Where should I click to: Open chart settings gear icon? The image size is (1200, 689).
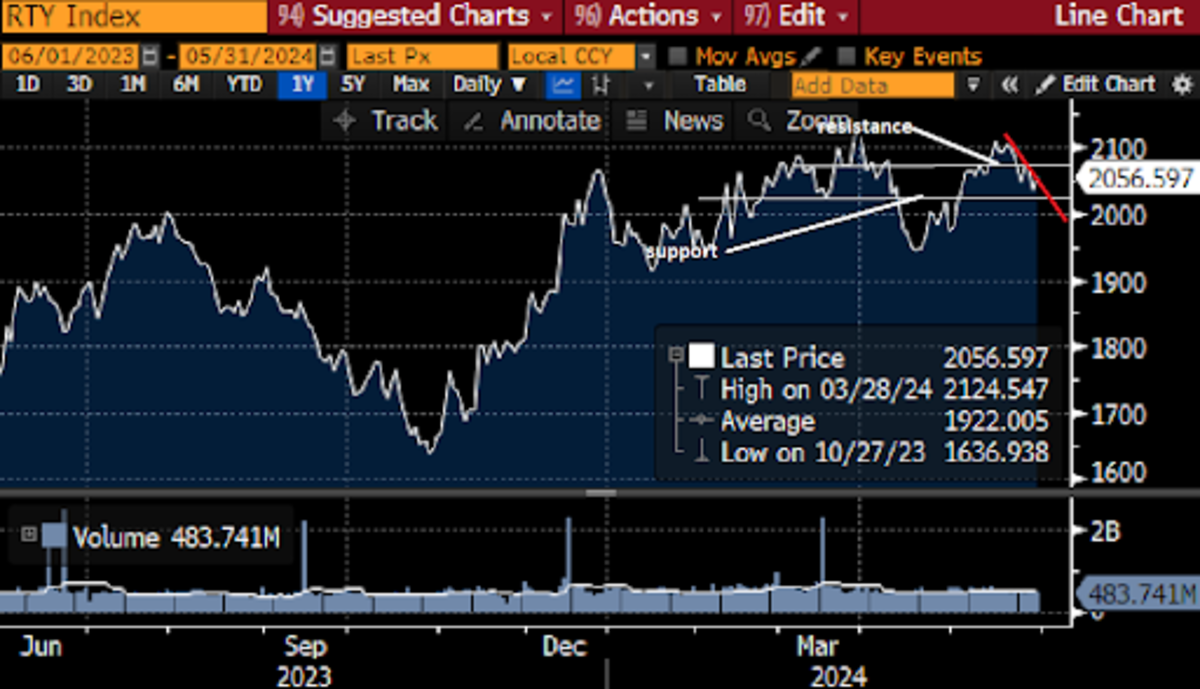(x=1181, y=85)
